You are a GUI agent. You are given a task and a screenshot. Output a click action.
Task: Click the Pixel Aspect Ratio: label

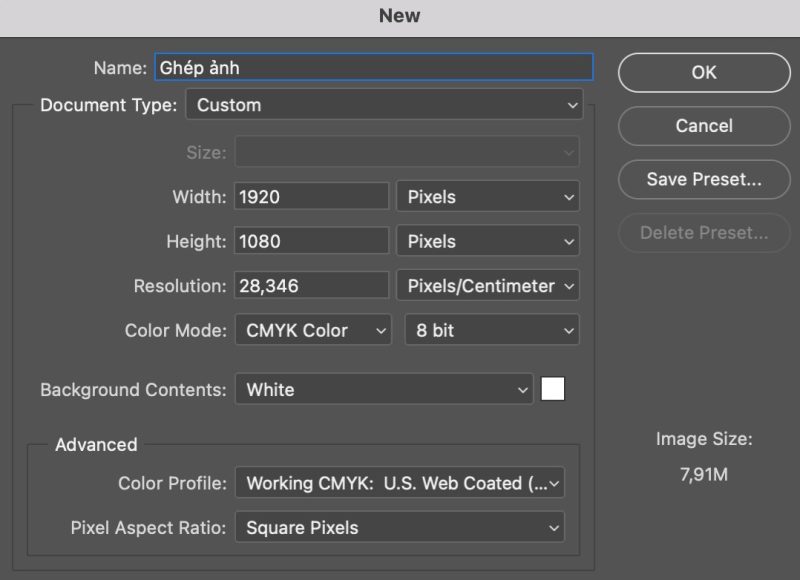pos(148,527)
